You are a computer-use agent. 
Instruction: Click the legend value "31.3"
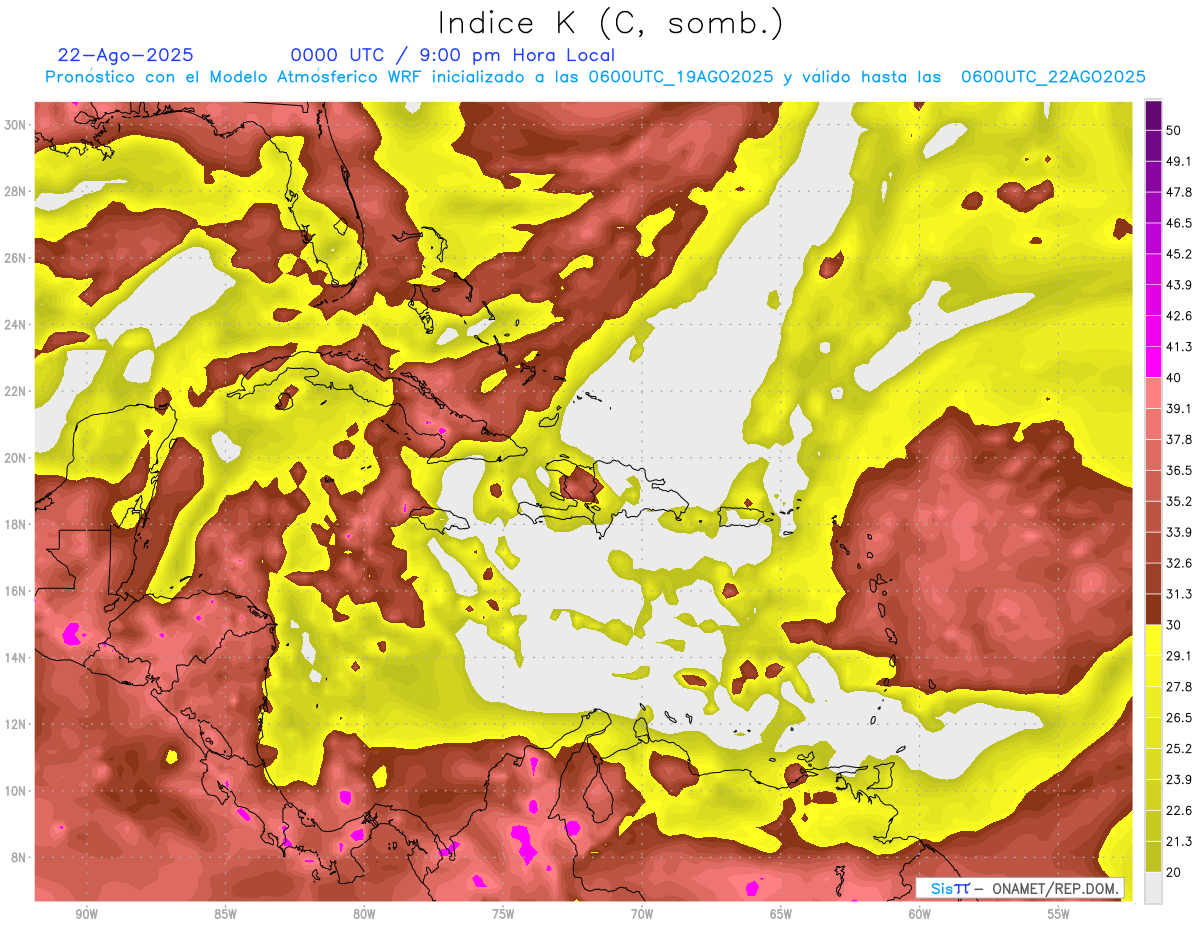(x=1180, y=594)
